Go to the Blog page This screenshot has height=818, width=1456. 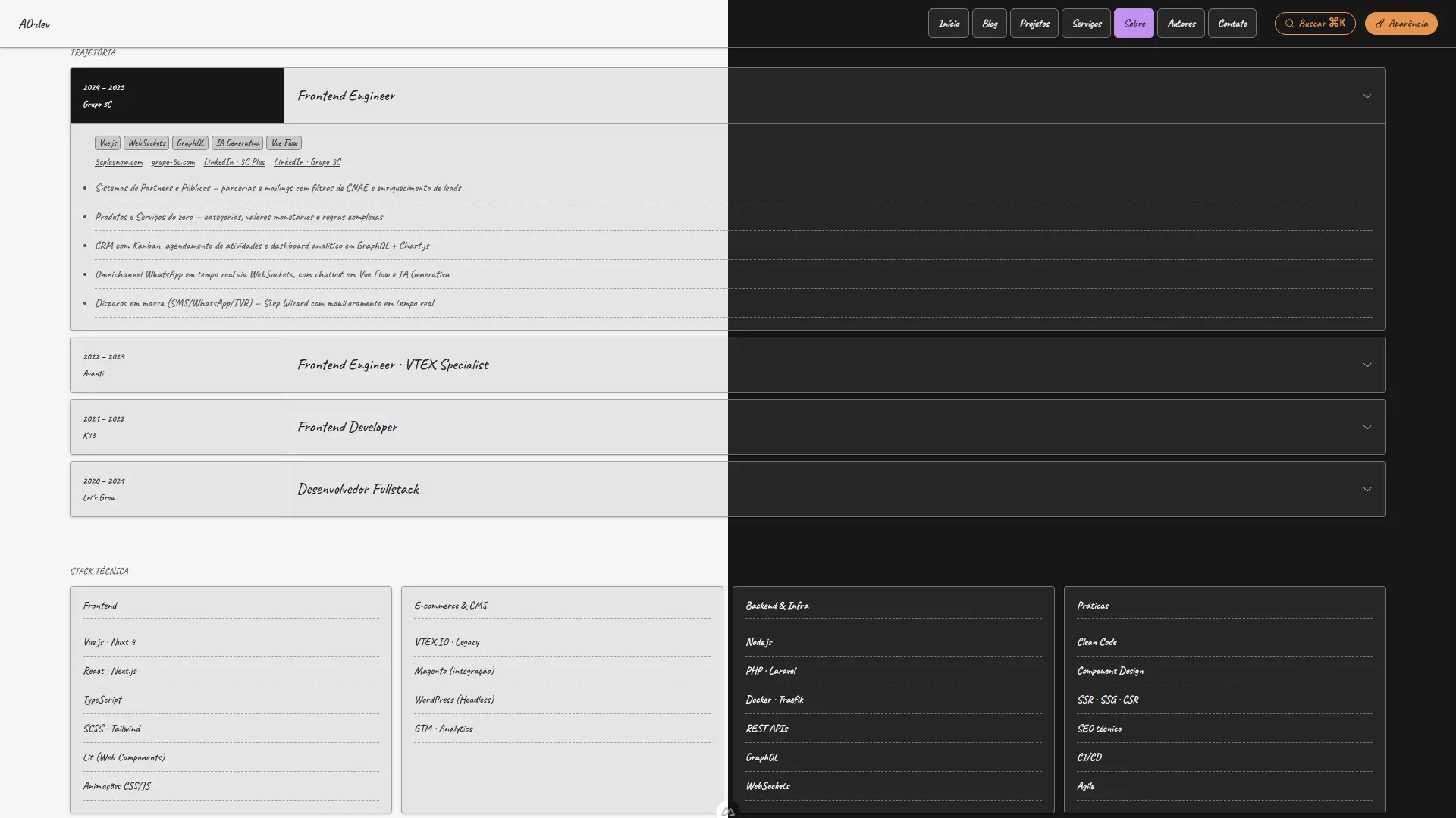[x=990, y=24]
